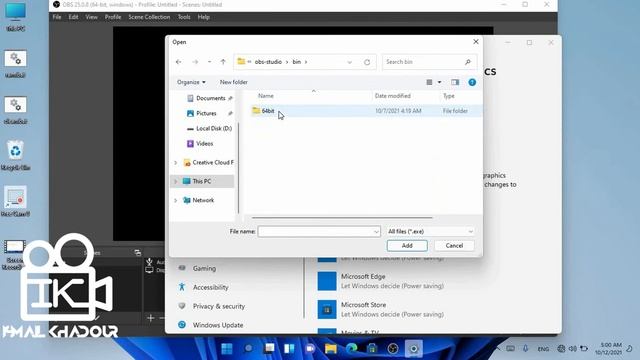Click the horizontal scrollbar in file list
The width and height of the screenshot is (640, 360).
click(x=342, y=218)
